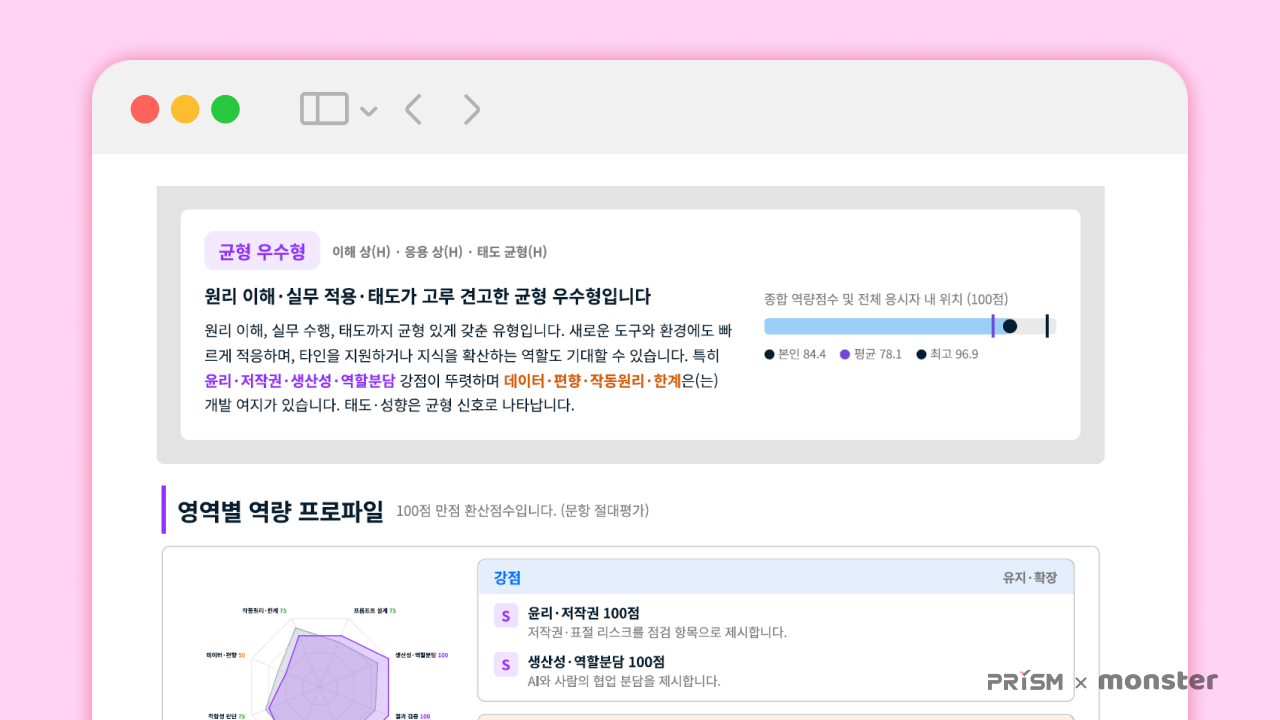1280x720 pixels.
Task: Click the purple 윤리·저작권·생산성·역할분담 highlighted text
Action: coord(300,381)
